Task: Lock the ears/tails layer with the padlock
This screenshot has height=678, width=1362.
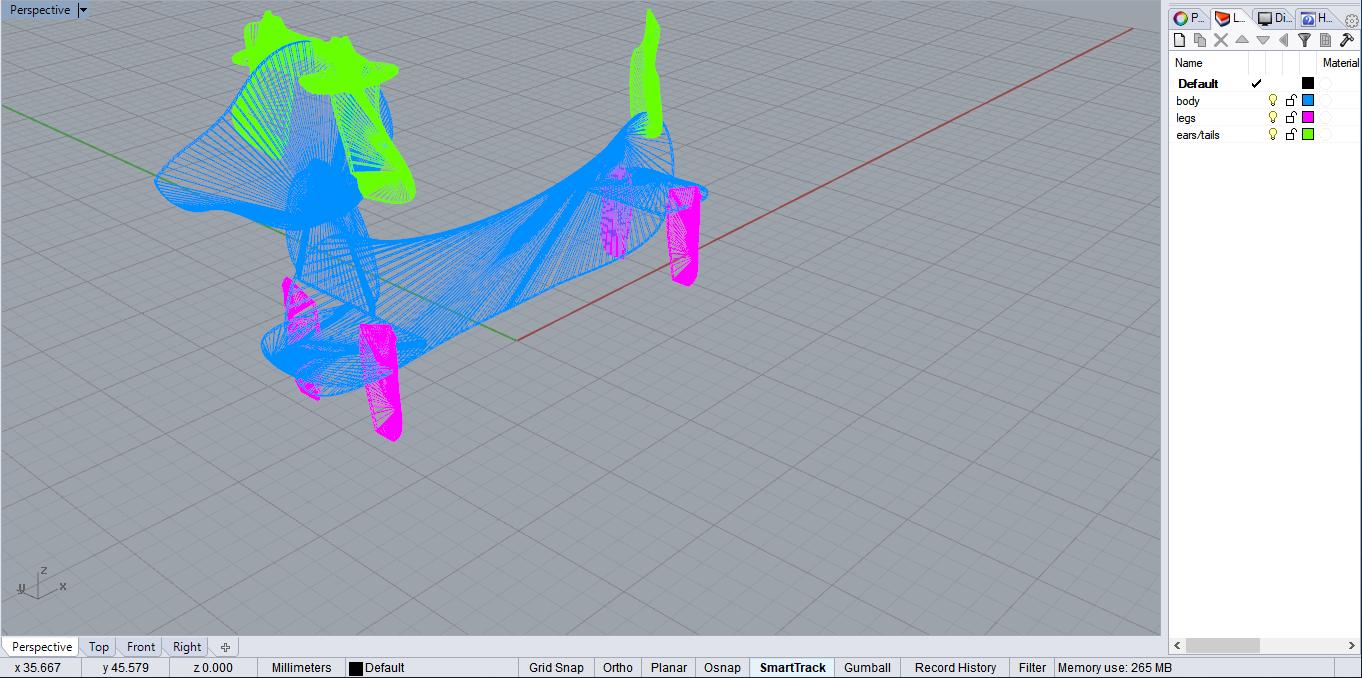Action: (1290, 135)
